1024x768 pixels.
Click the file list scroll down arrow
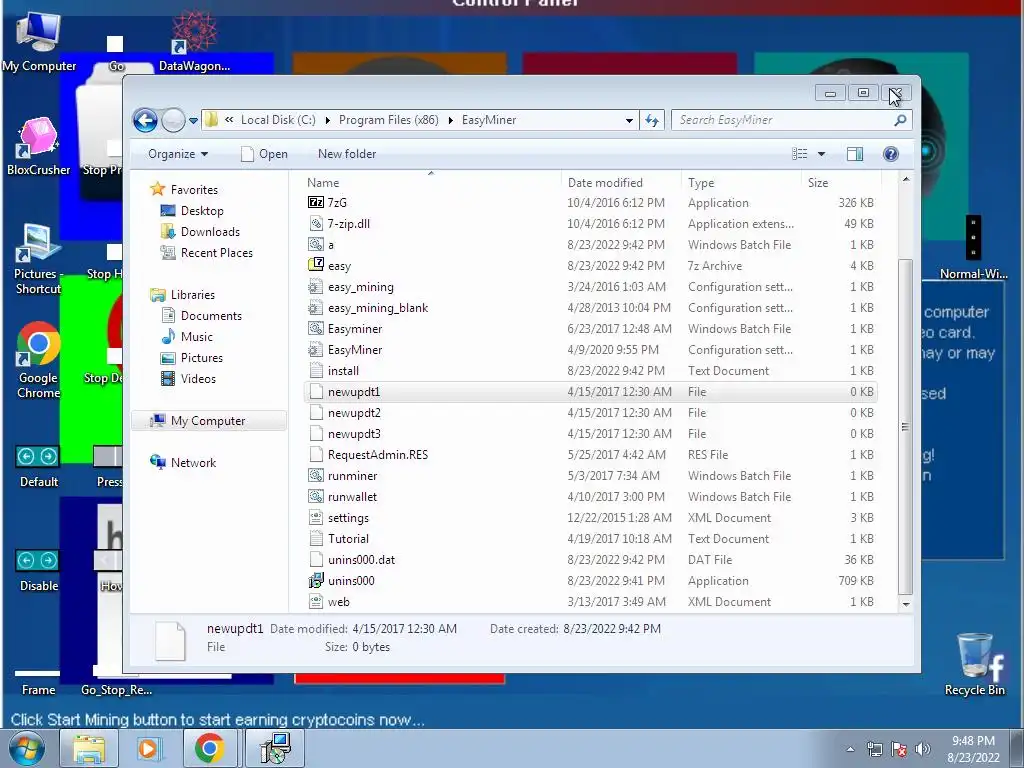coord(906,604)
